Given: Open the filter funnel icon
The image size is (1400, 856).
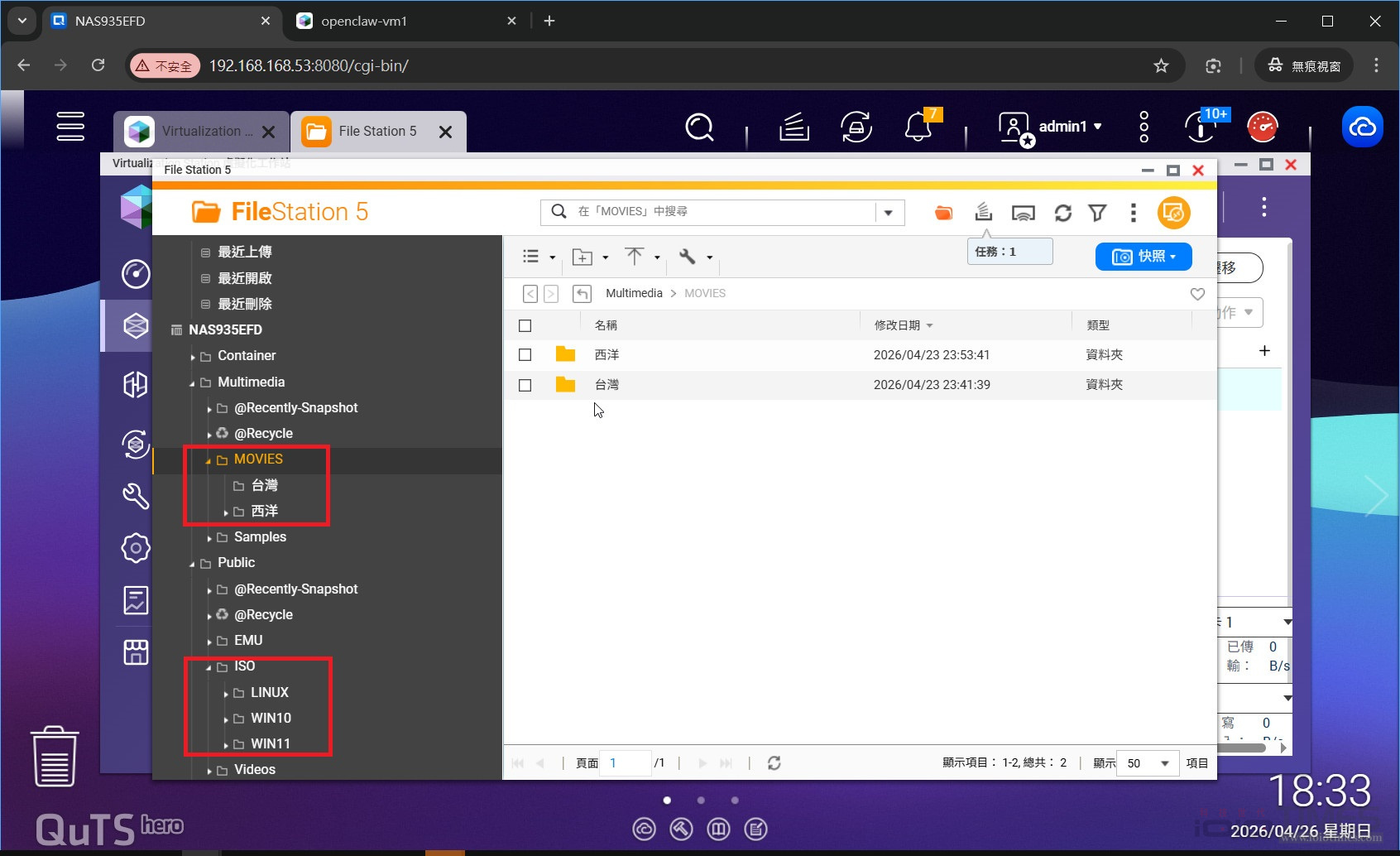Looking at the screenshot, I should 1097,213.
